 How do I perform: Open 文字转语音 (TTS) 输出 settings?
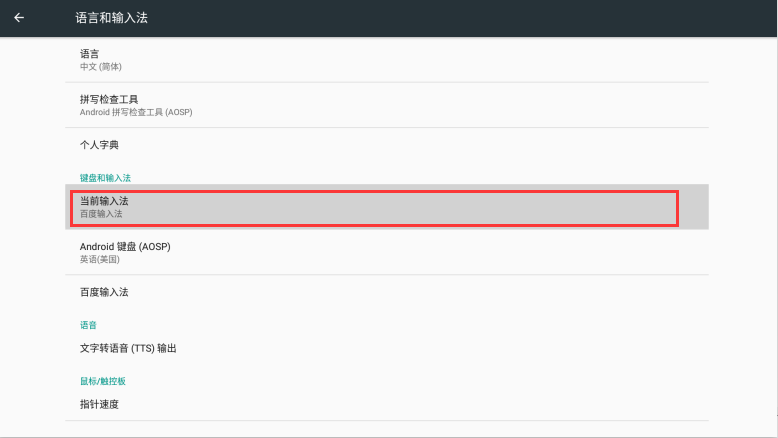[128, 348]
